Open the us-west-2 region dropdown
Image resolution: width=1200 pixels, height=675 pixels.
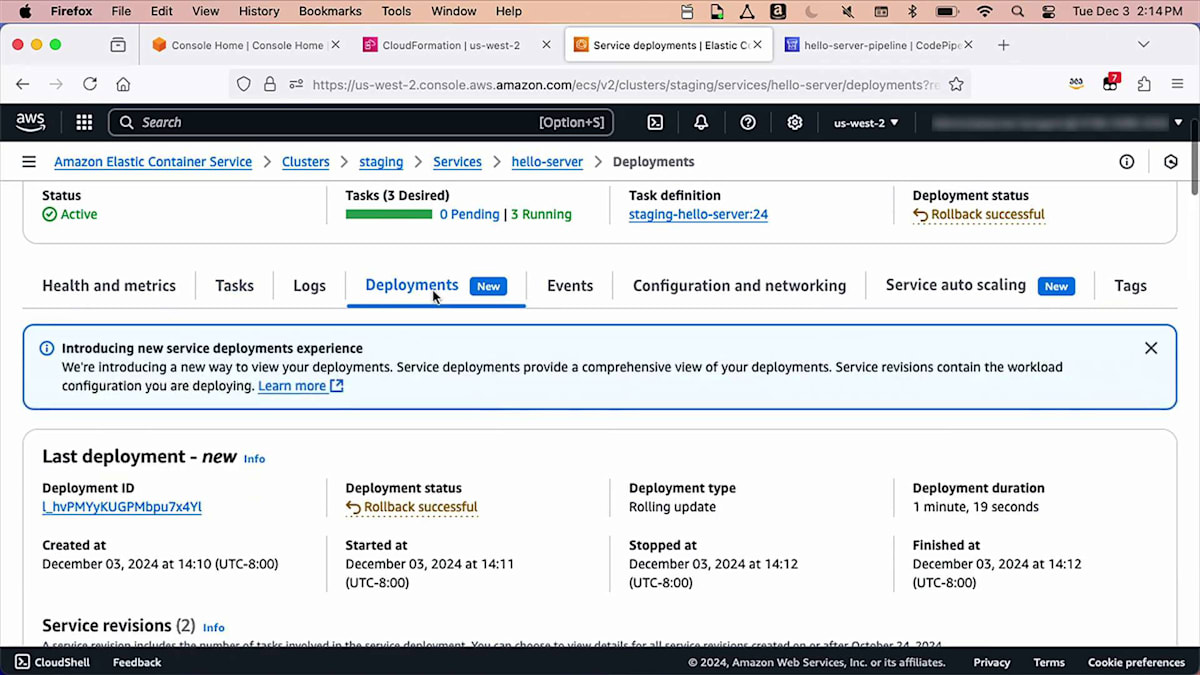[866, 122]
